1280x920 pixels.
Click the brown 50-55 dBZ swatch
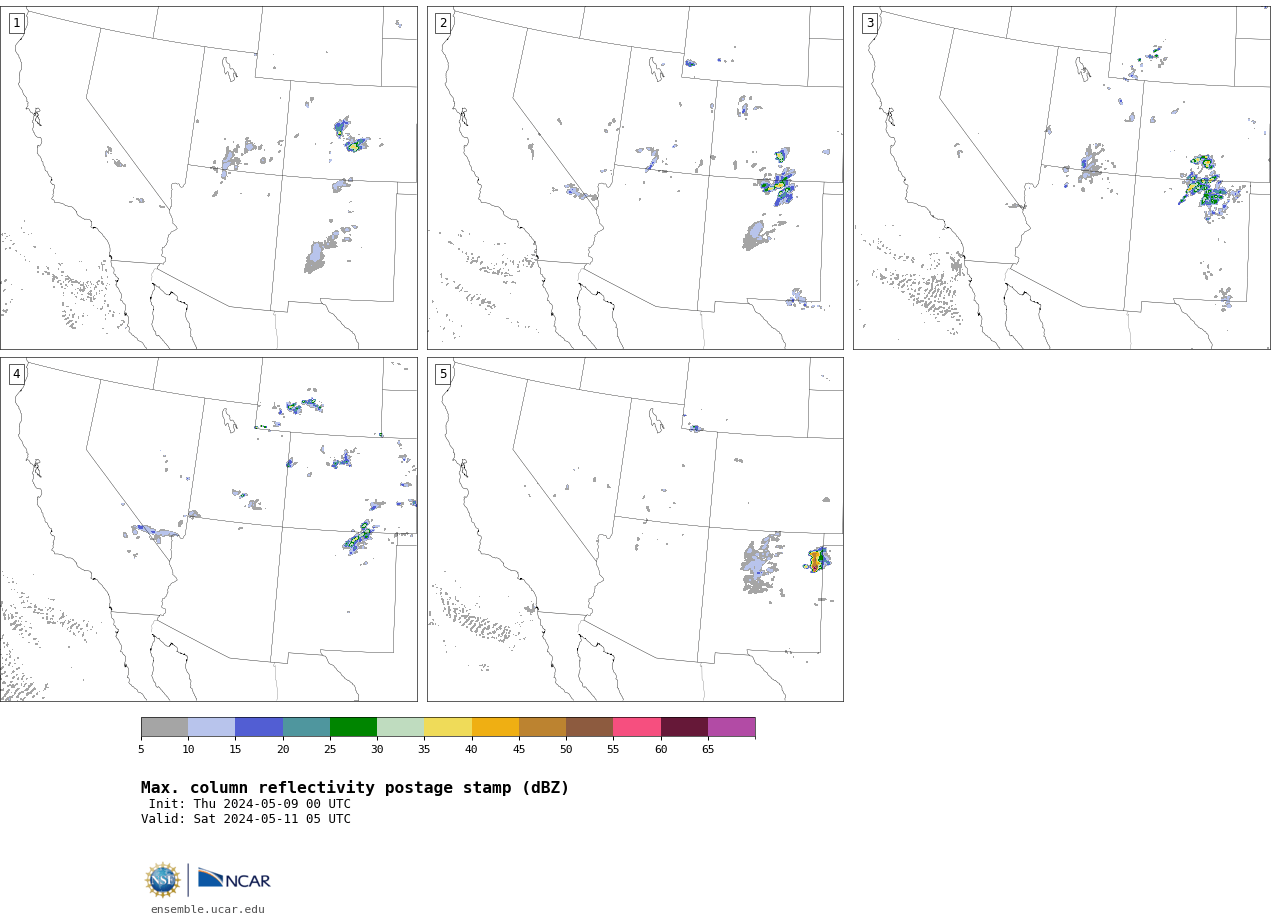pos(590,727)
